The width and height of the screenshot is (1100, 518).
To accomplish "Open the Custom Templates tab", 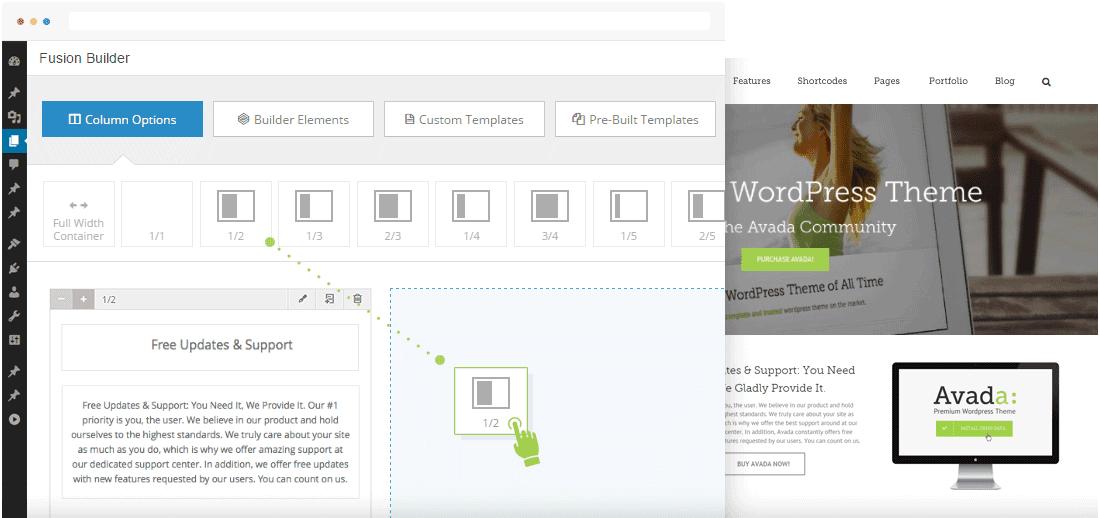I will tap(464, 119).
